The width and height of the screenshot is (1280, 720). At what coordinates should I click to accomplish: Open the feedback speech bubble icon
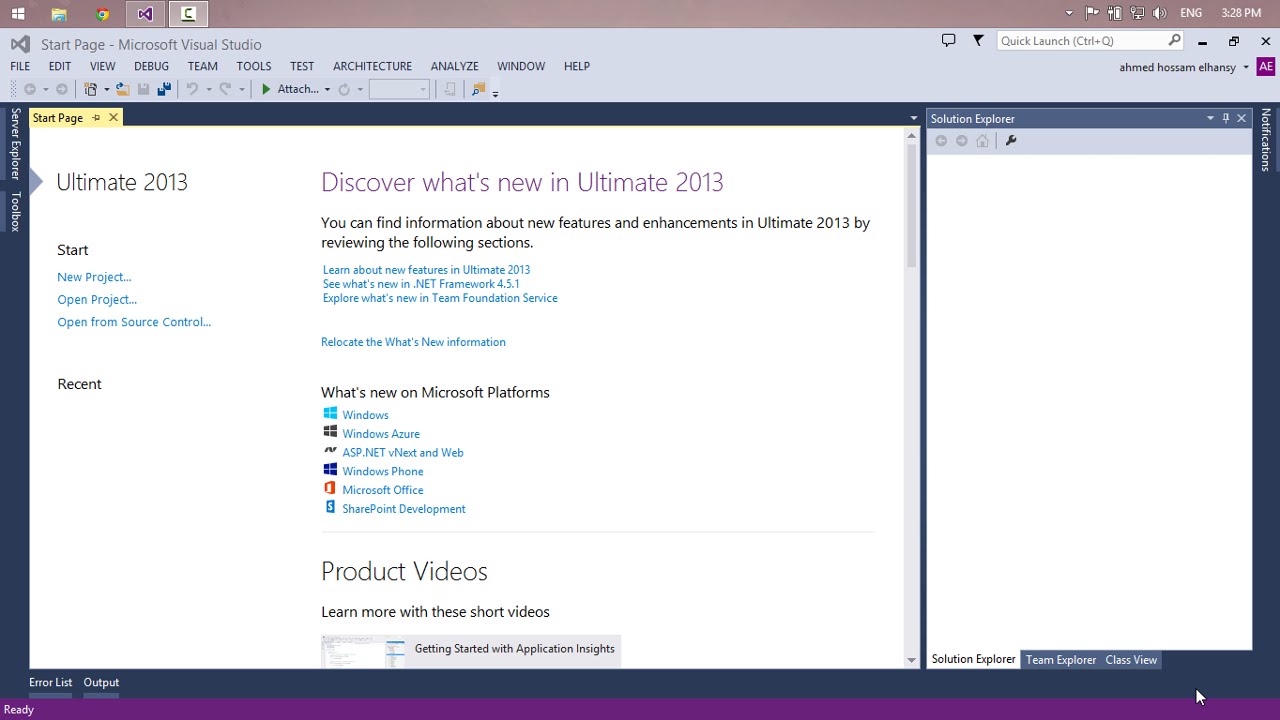click(948, 40)
